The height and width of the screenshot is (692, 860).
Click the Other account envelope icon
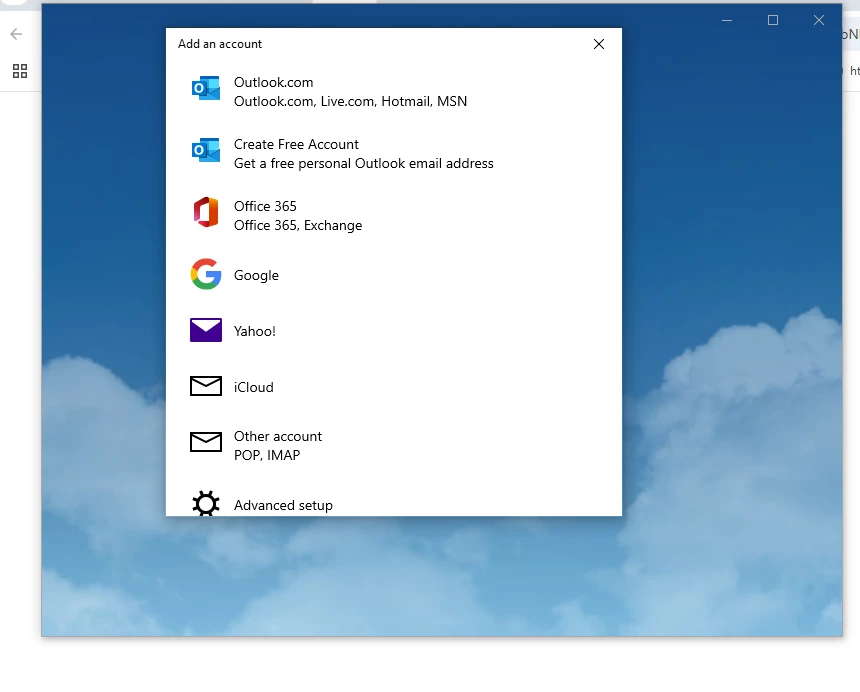click(206, 442)
